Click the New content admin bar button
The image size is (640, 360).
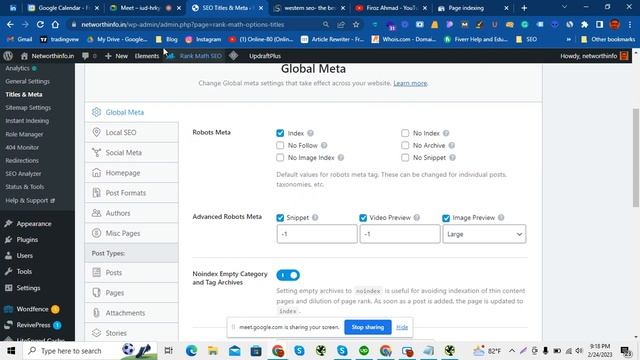[116, 56]
